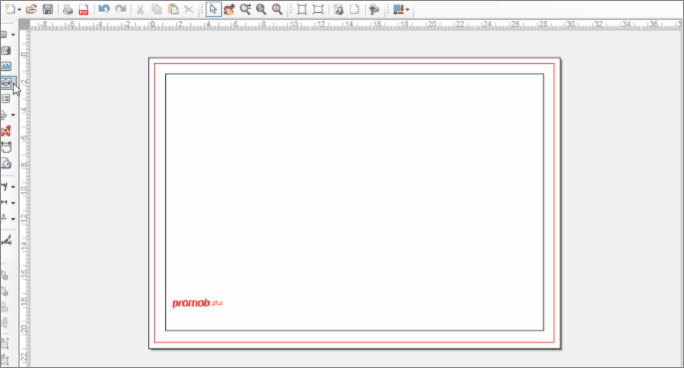This screenshot has width=684, height=368.
Task: Expand the shape tool dropdown in left sidebar
Action: click(x=13, y=34)
